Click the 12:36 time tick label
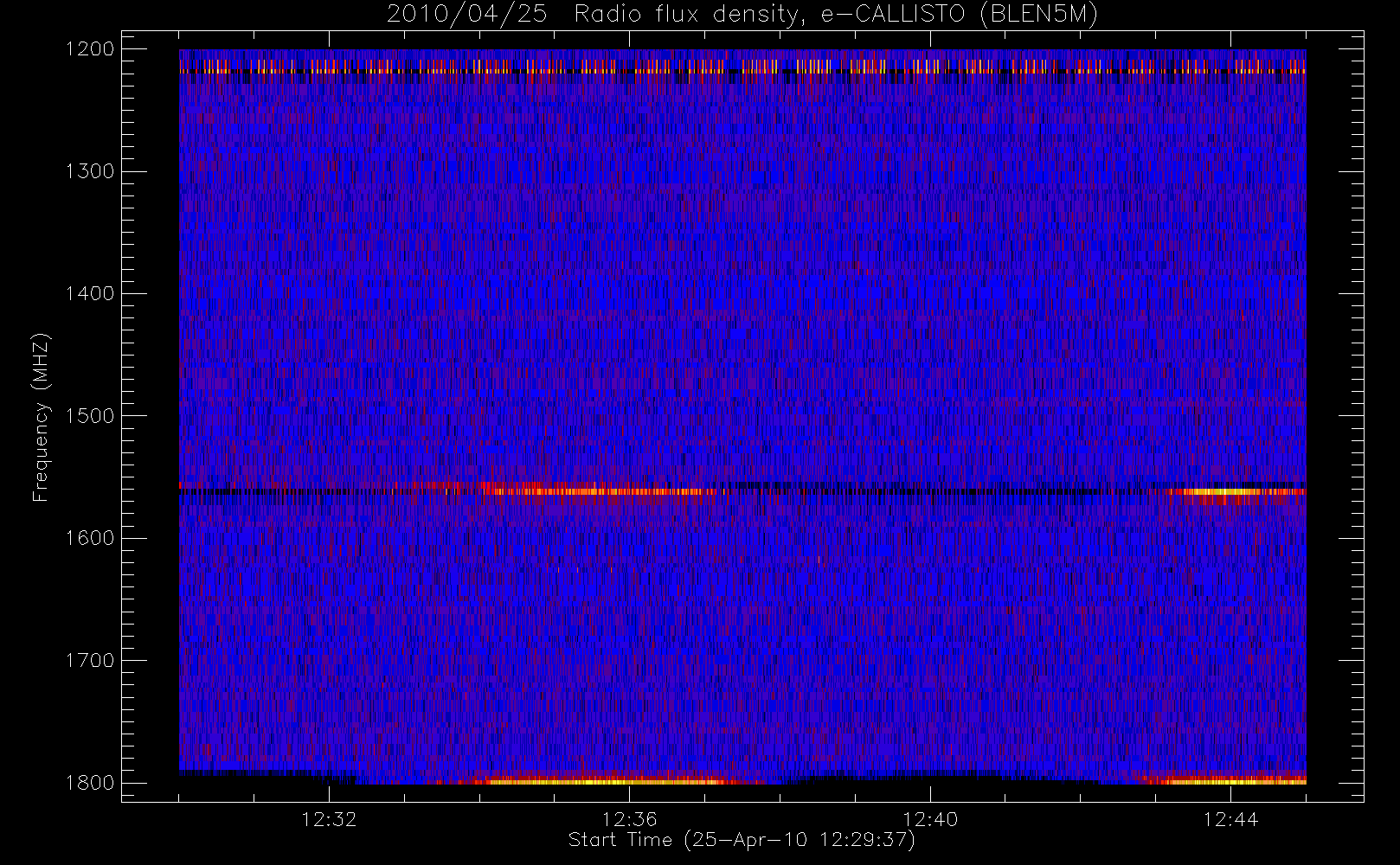 pyautogui.click(x=630, y=819)
